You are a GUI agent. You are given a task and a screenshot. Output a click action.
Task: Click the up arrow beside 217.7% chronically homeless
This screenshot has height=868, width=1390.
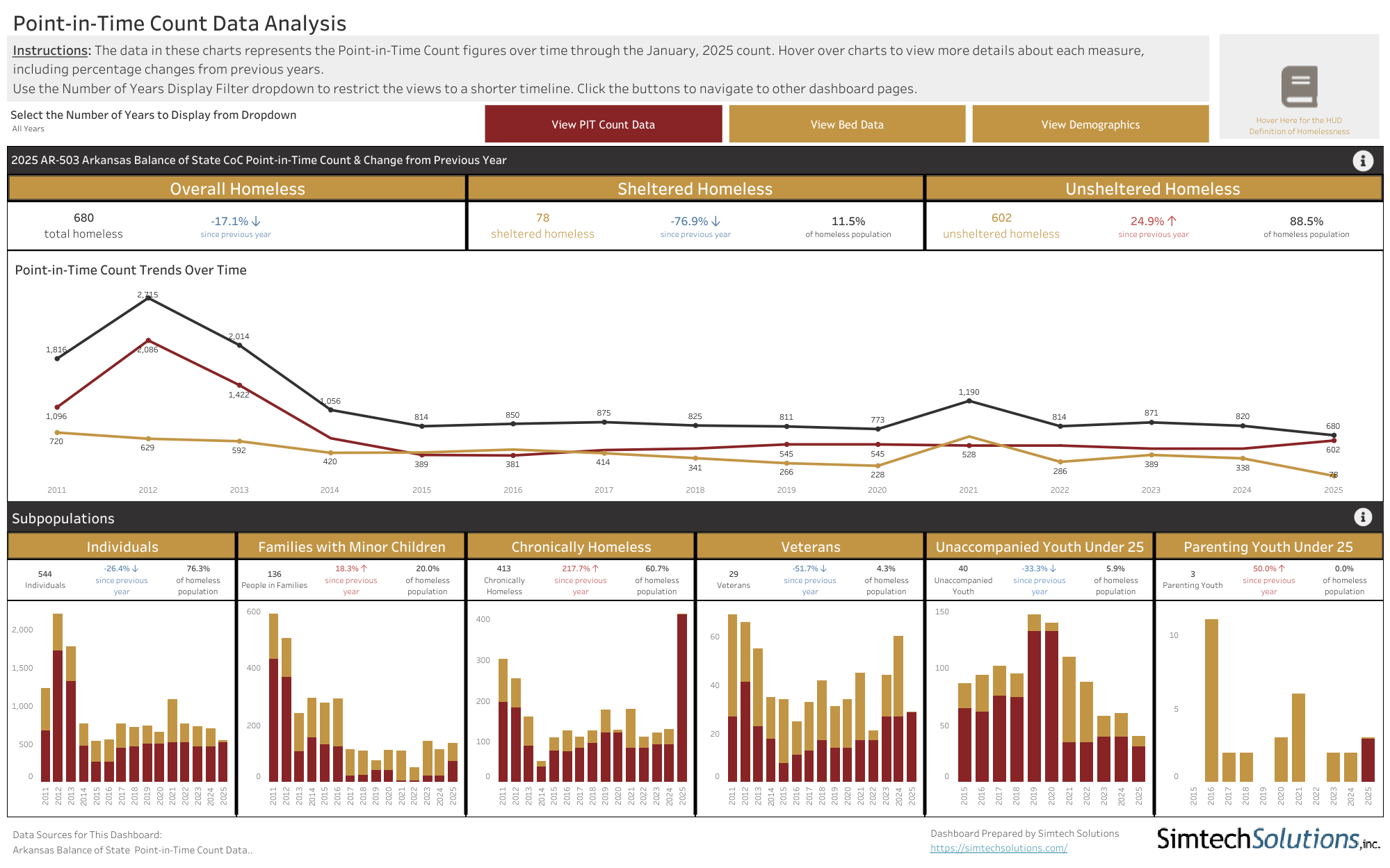click(595, 568)
